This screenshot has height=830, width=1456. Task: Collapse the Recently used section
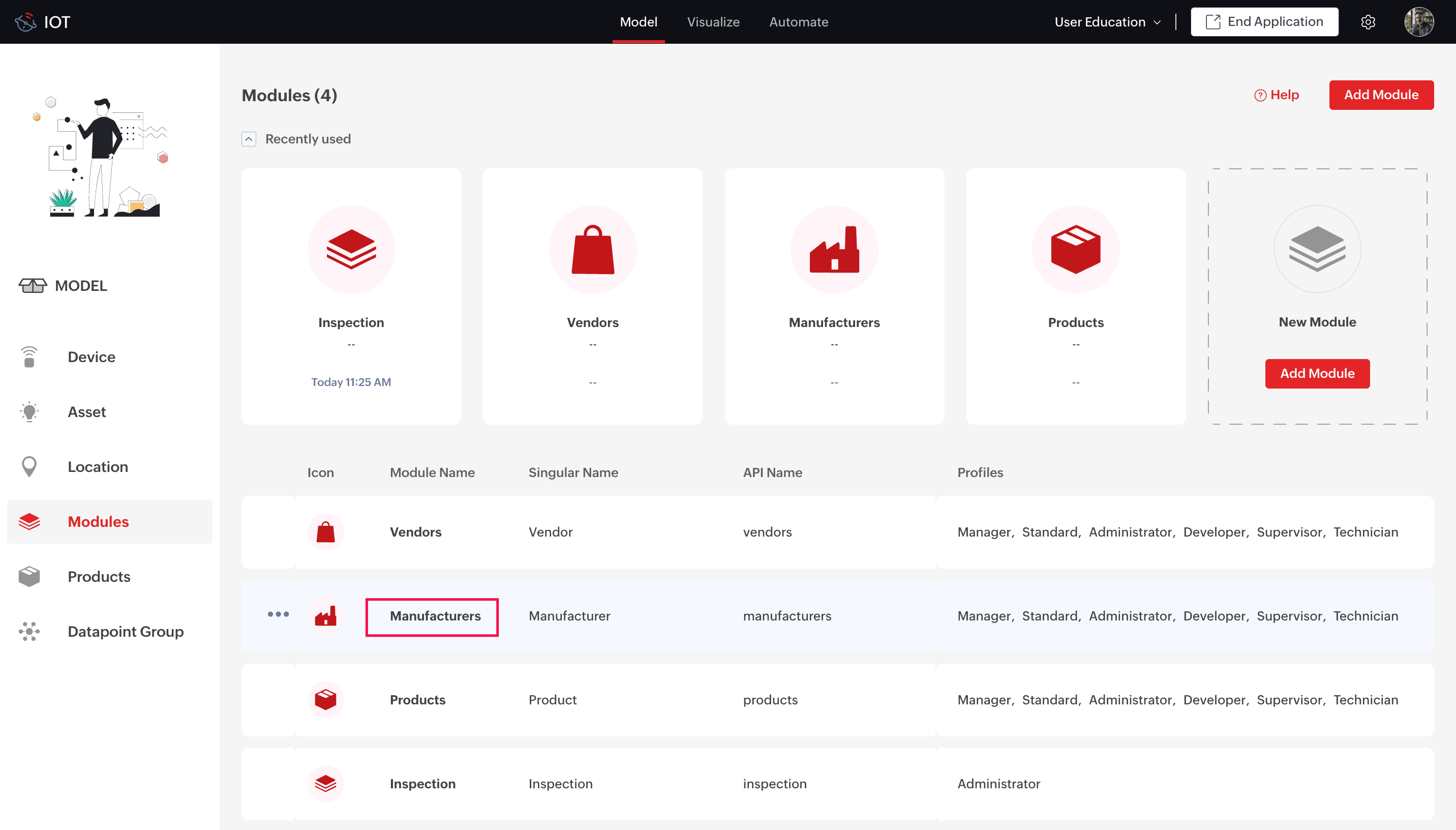tap(249, 139)
